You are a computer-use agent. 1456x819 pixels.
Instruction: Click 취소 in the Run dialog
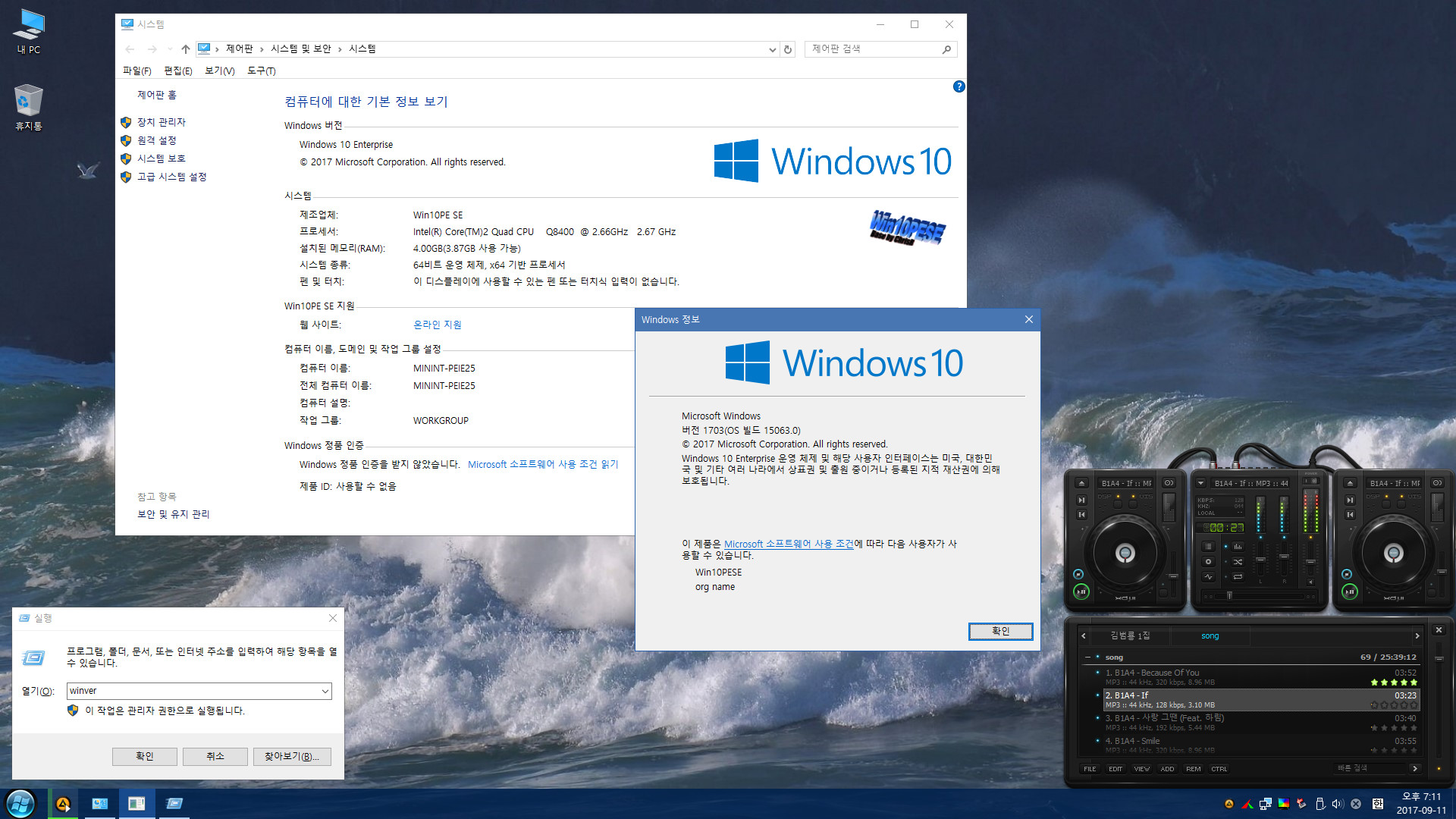pyautogui.click(x=215, y=756)
